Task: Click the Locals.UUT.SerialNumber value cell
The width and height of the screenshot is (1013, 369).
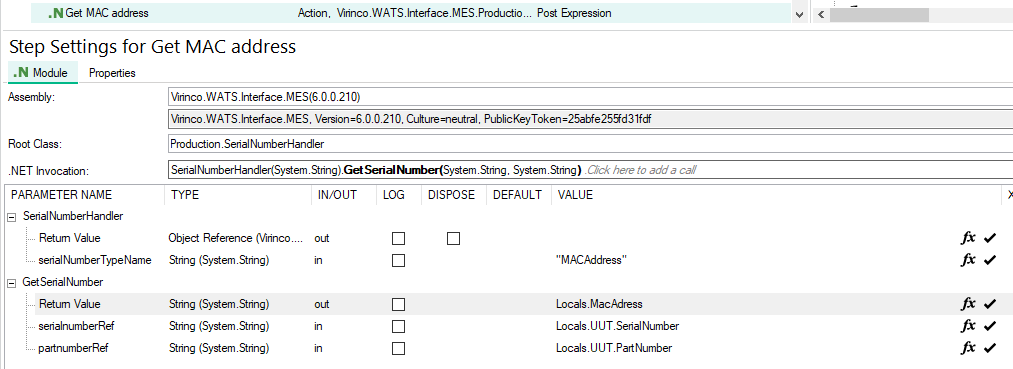Action: click(617, 326)
